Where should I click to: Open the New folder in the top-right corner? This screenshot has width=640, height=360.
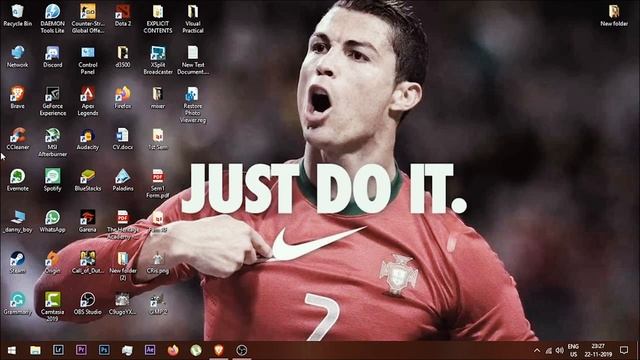pos(614,16)
